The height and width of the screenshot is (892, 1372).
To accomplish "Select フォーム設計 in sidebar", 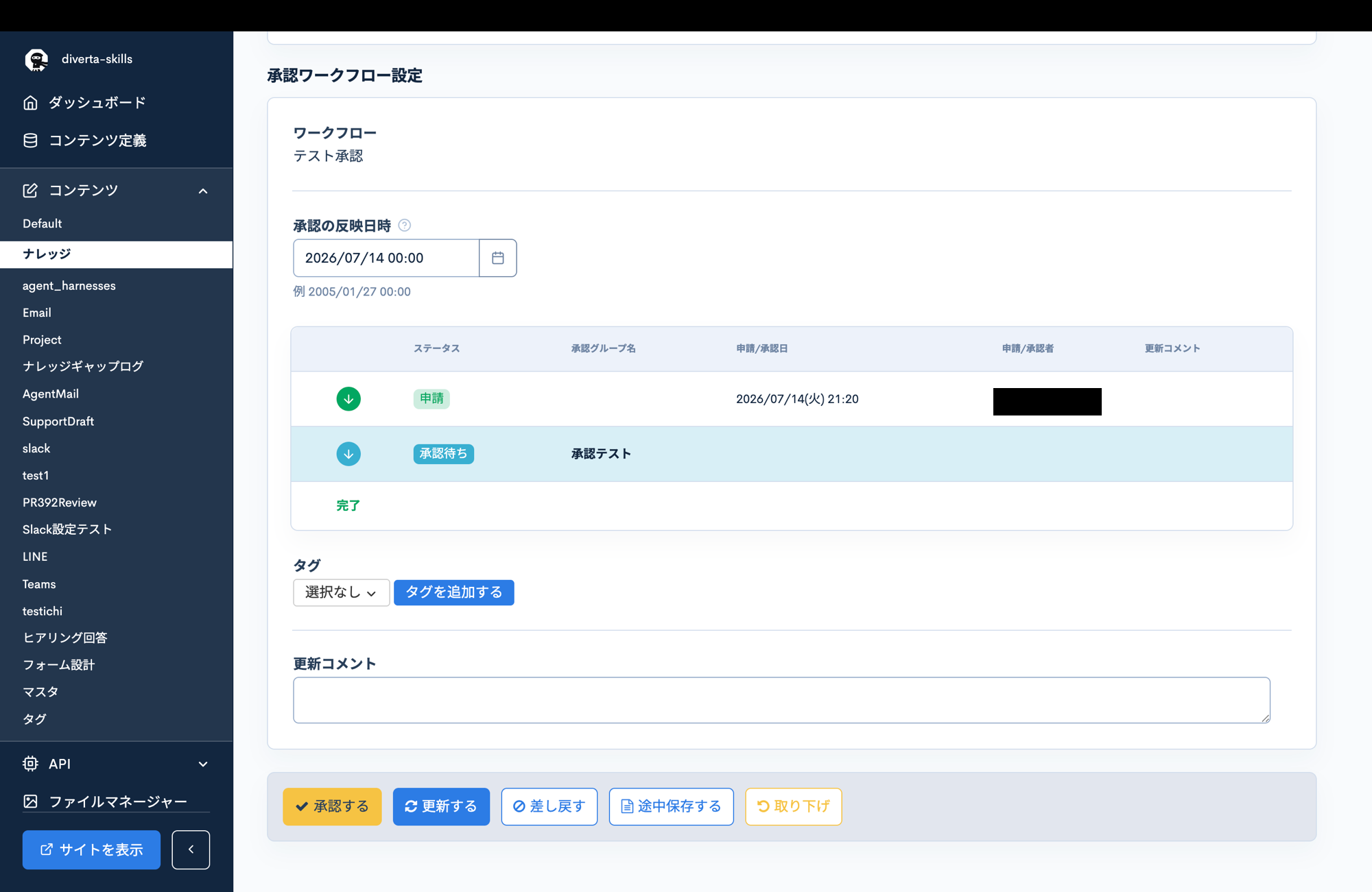I will click(x=59, y=665).
